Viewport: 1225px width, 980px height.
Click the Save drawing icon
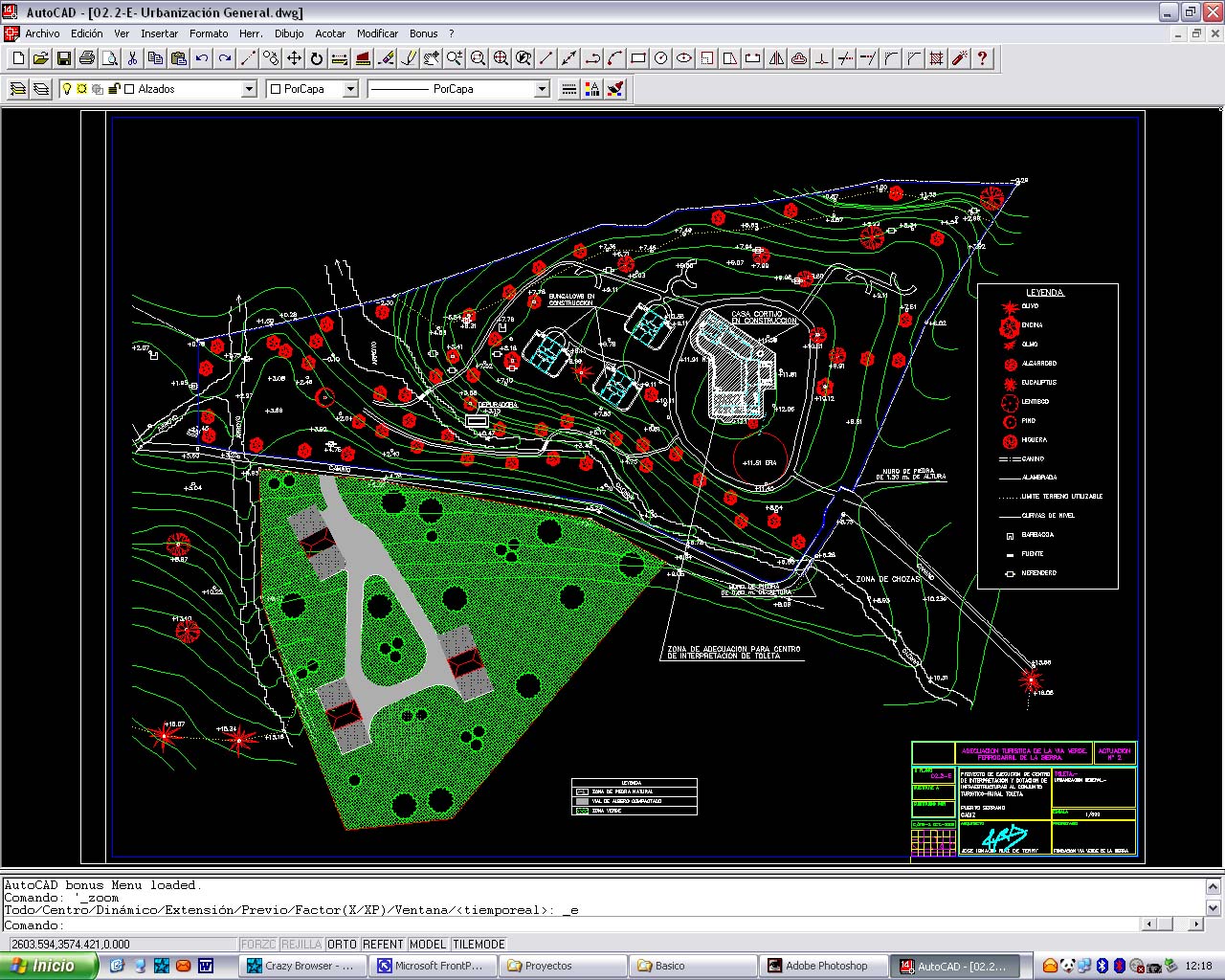point(64,58)
